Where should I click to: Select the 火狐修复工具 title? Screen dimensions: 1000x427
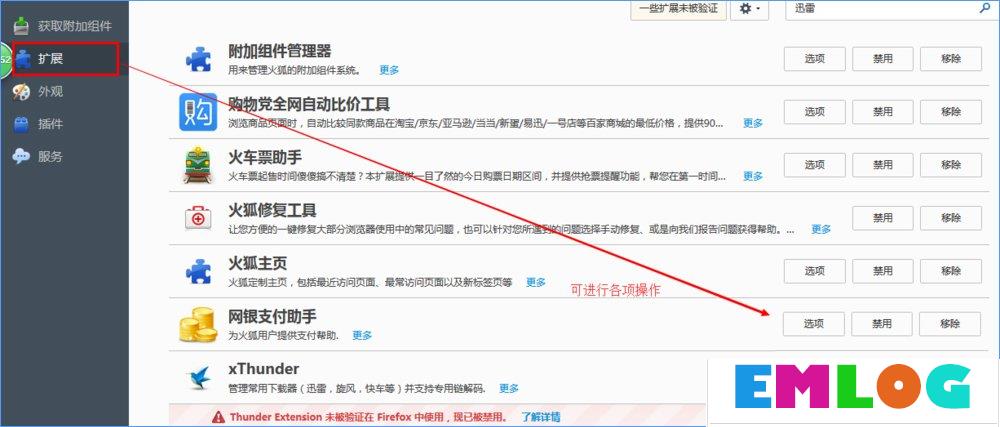point(272,210)
